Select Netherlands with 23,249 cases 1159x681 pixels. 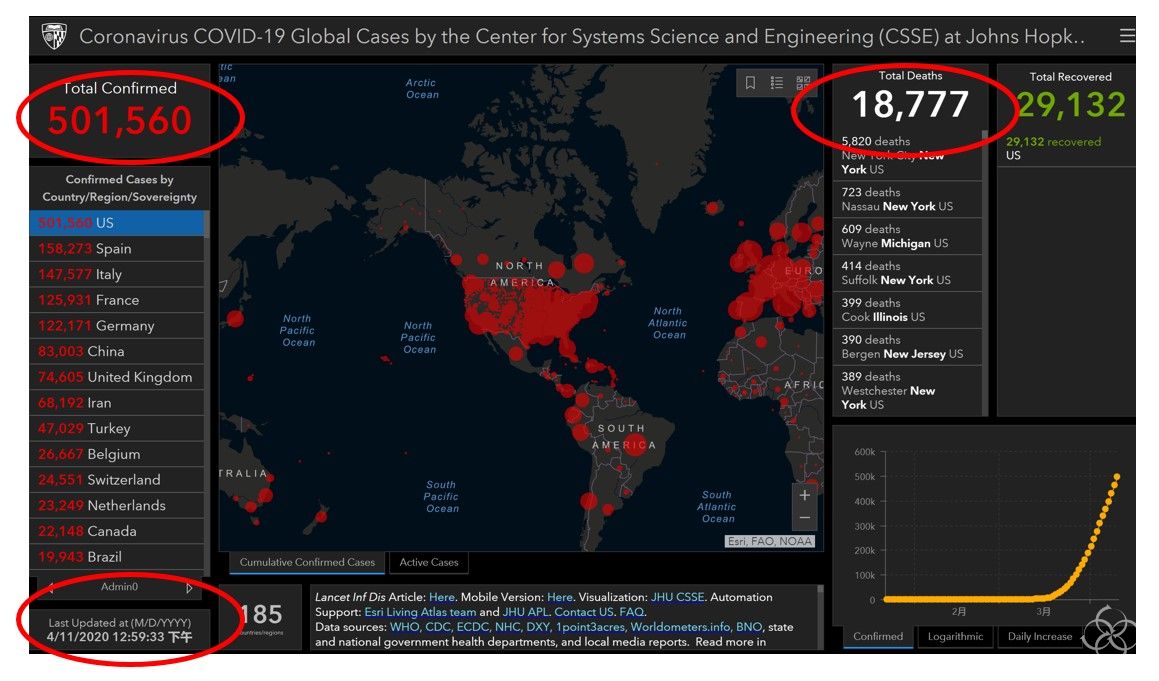tap(117, 506)
